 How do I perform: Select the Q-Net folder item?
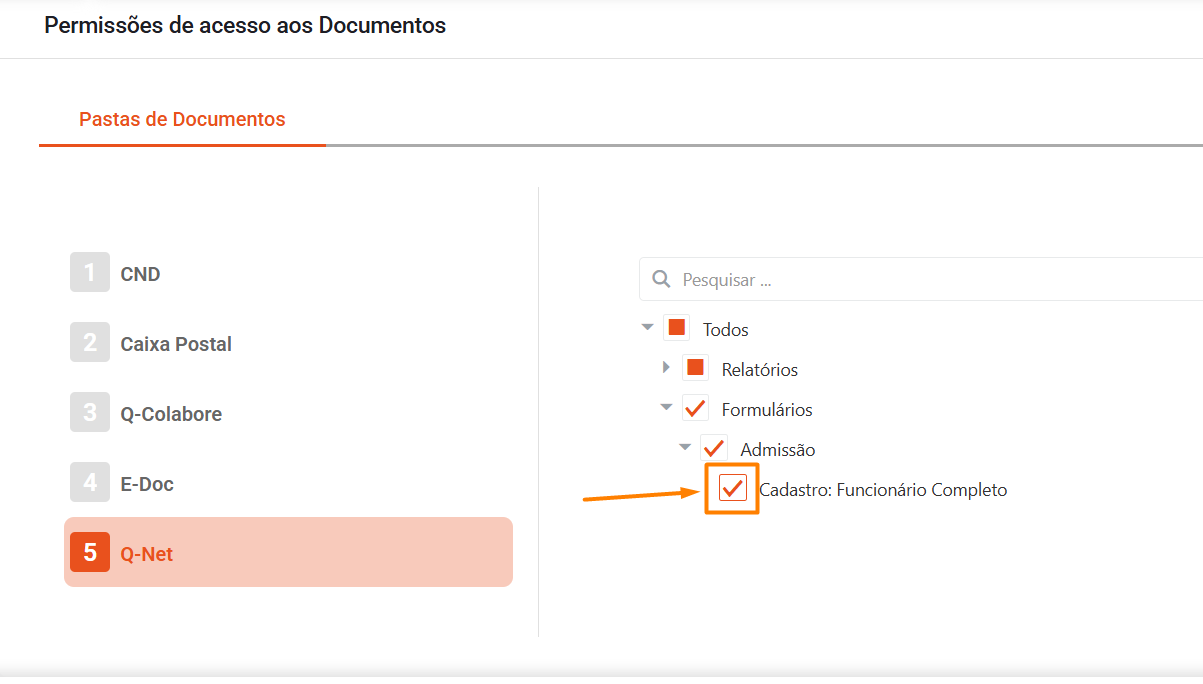[288, 552]
